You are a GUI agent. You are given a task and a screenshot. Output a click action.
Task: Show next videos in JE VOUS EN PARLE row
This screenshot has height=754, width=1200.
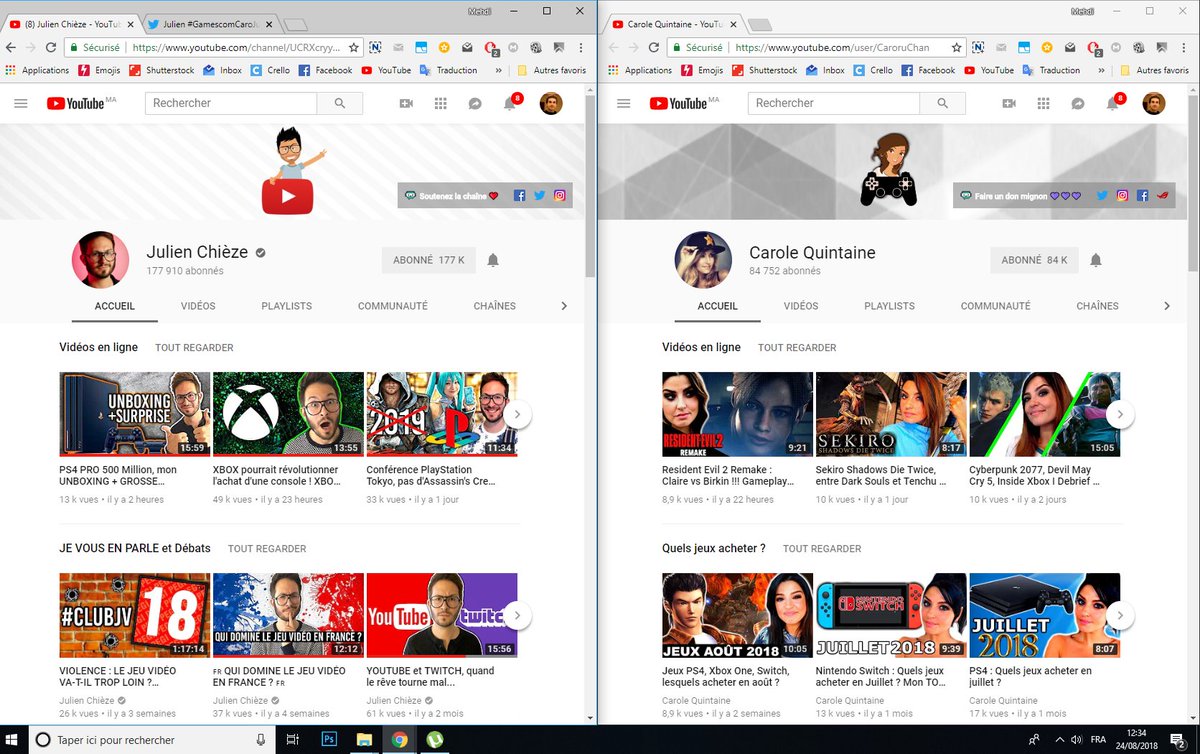[x=517, y=615]
